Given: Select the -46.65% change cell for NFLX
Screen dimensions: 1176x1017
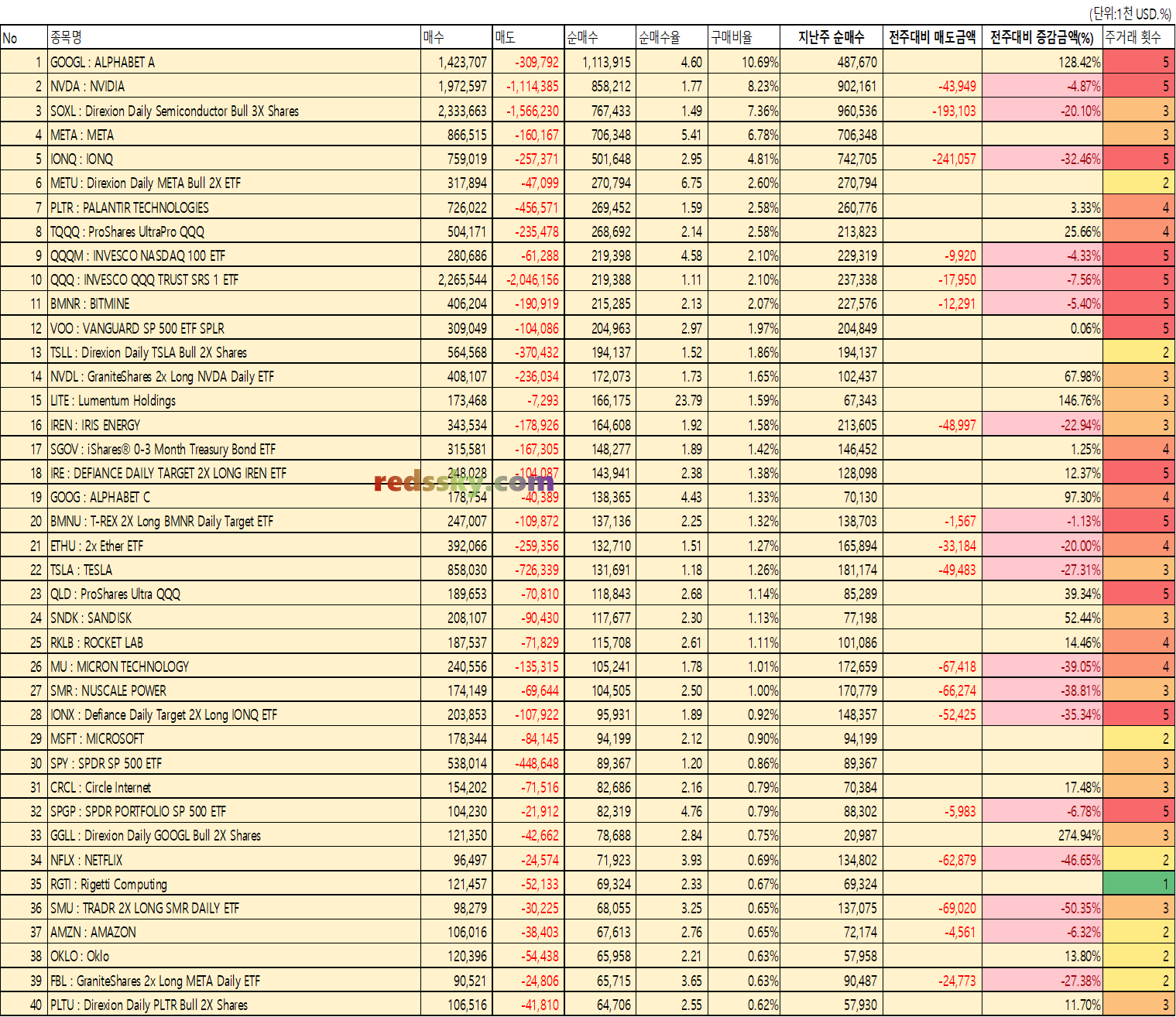Looking at the screenshot, I should point(1042,860).
